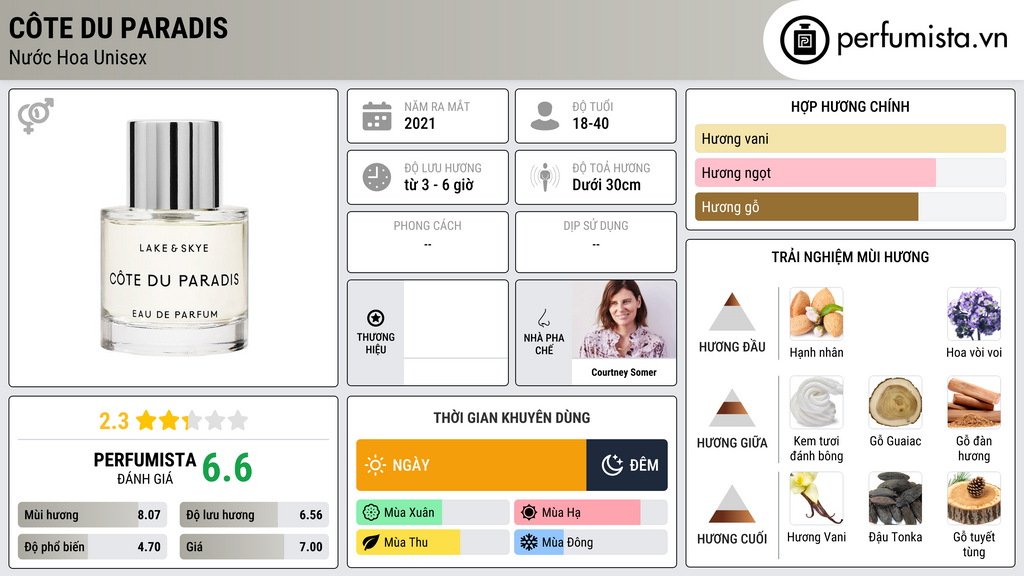Click the Độ lưu hương 6.56 score bar
This screenshot has height=576, width=1024.
254,515
